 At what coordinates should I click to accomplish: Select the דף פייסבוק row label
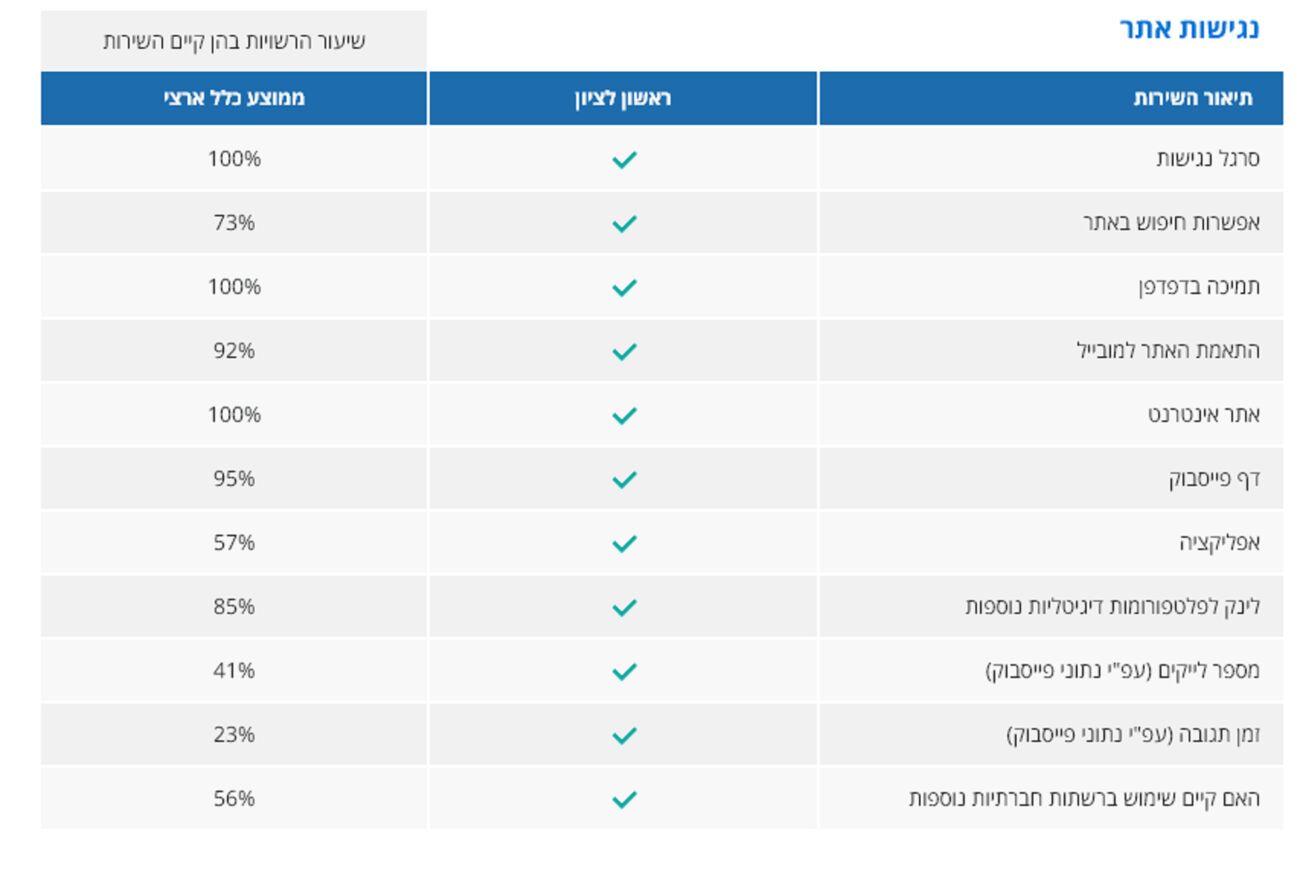[x=1214, y=478]
